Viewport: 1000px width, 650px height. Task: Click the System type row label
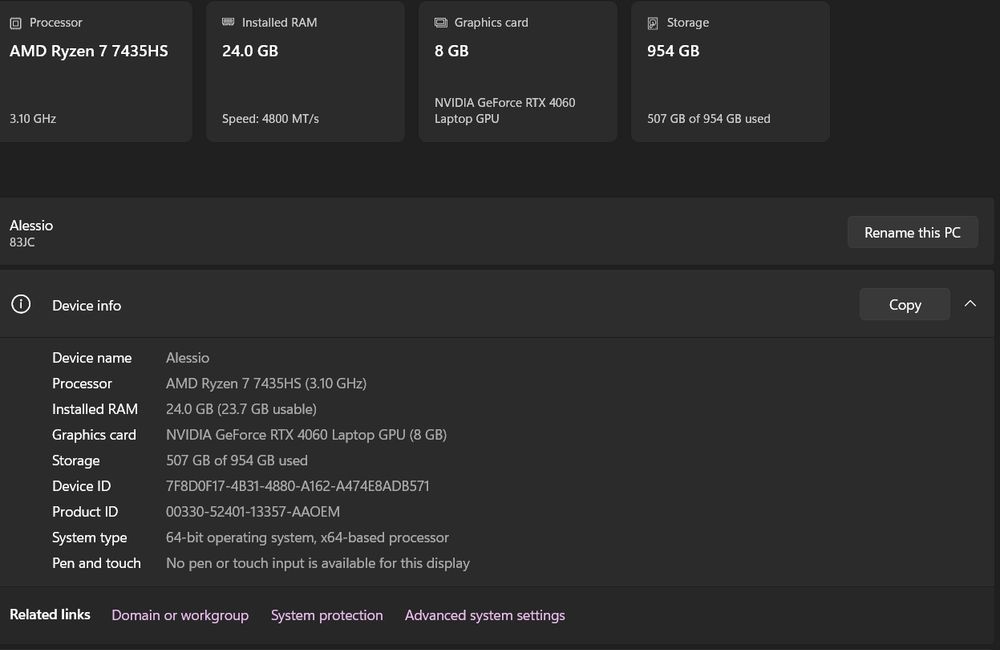pyautogui.click(x=89, y=538)
